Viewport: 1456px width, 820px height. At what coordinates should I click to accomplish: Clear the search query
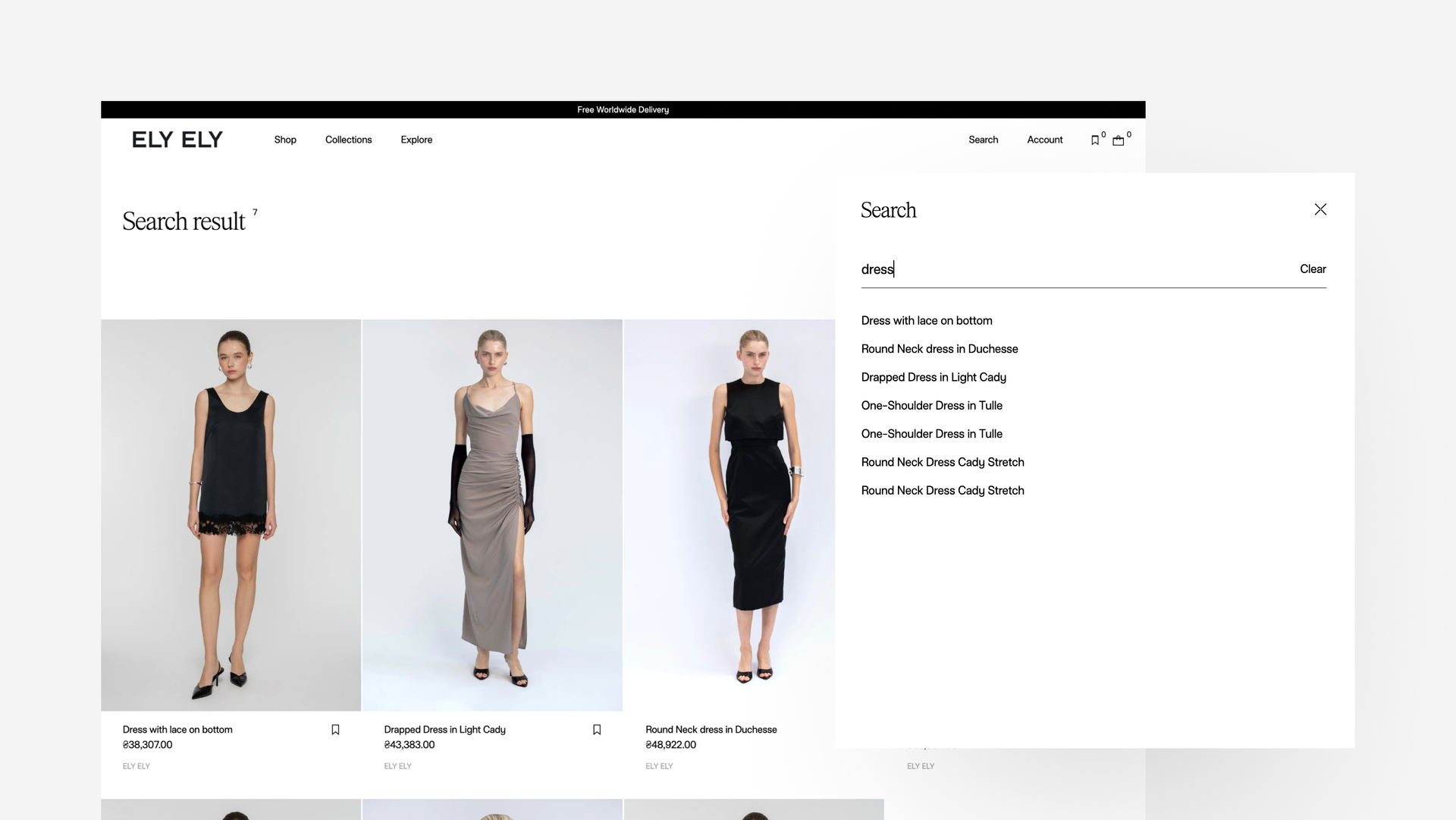1313,269
